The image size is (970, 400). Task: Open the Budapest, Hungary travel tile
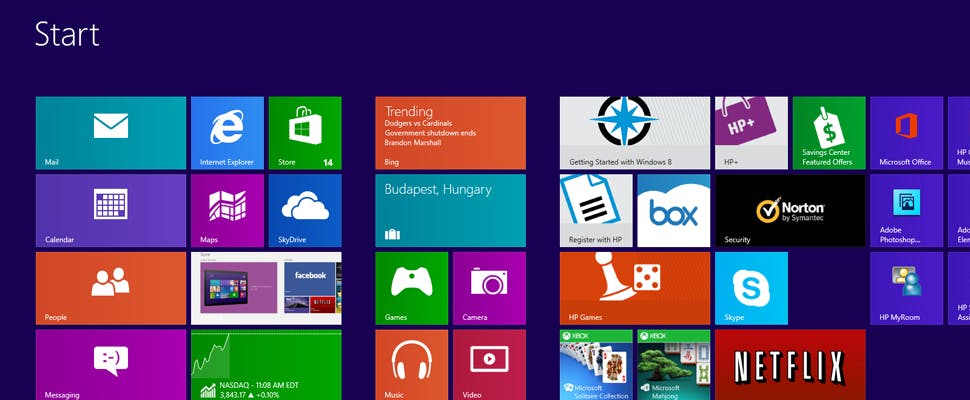450,211
